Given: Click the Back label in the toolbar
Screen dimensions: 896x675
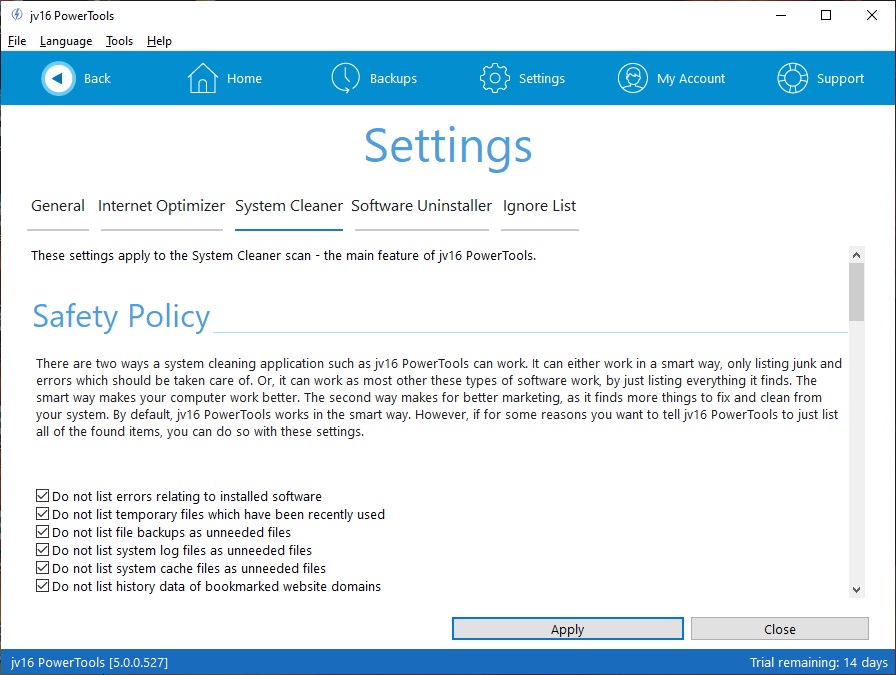Looking at the screenshot, I should click(x=97, y=78).
